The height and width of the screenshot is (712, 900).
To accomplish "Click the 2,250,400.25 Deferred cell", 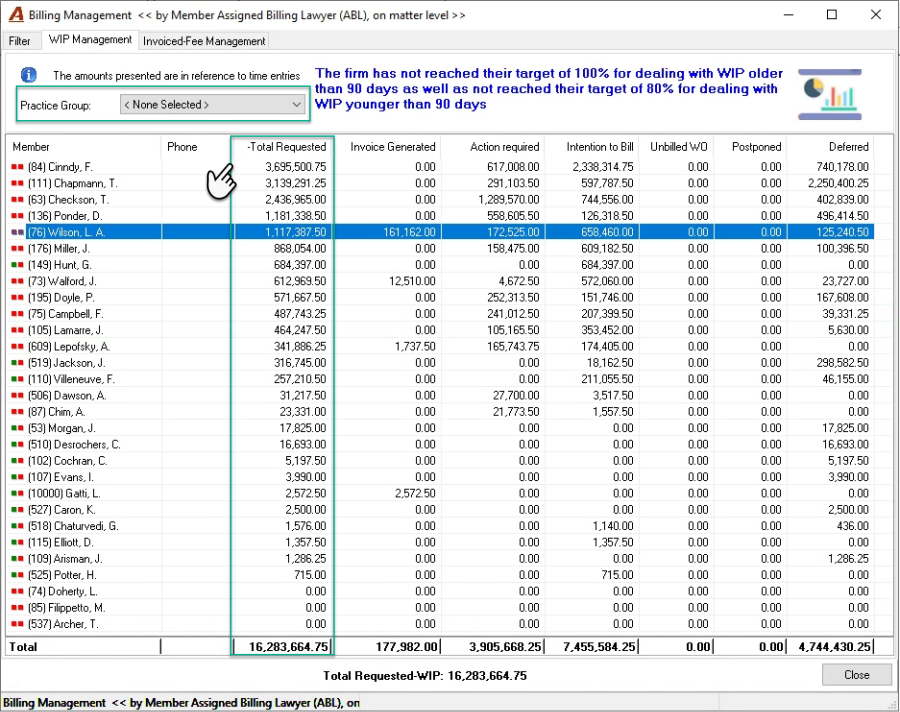I will 831,183.
